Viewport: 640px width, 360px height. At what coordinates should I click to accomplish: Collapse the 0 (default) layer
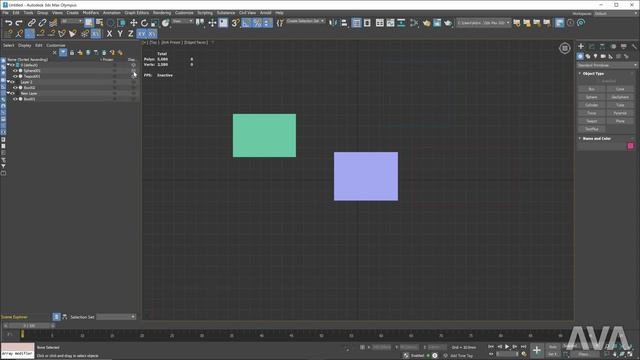(8, 65)
